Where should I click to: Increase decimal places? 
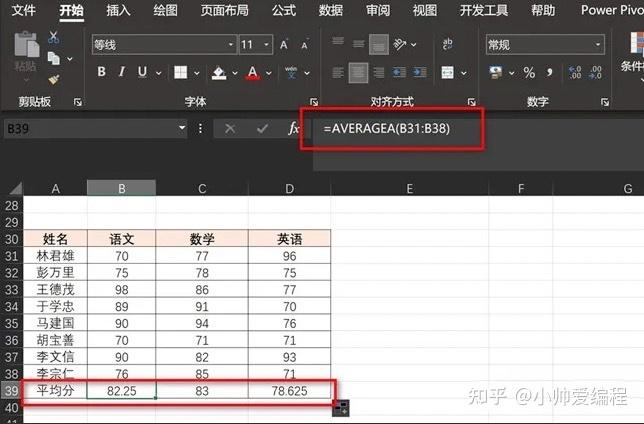(575, 72)
